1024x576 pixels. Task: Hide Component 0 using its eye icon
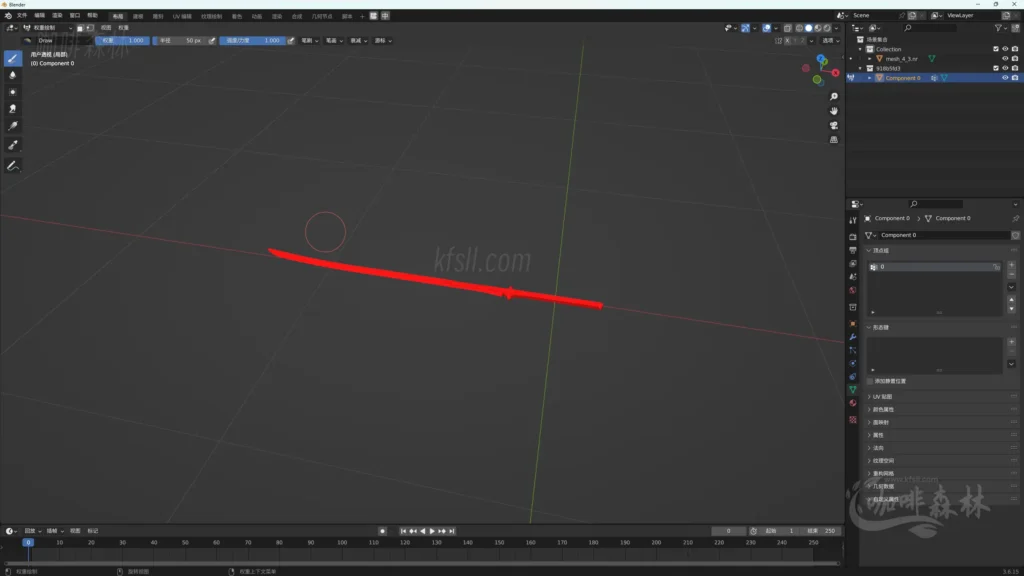pyautogui.click(x=1005, y=78)
